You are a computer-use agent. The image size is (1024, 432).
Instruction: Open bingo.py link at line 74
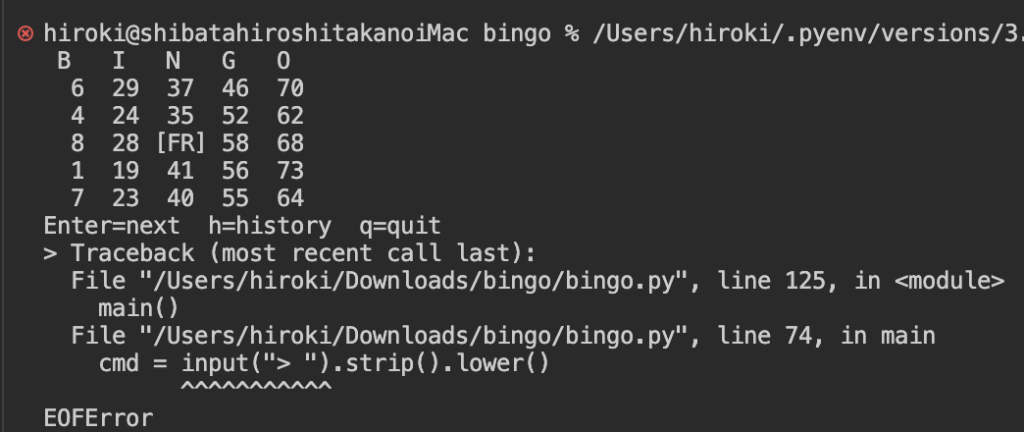(x=380, y=337)
